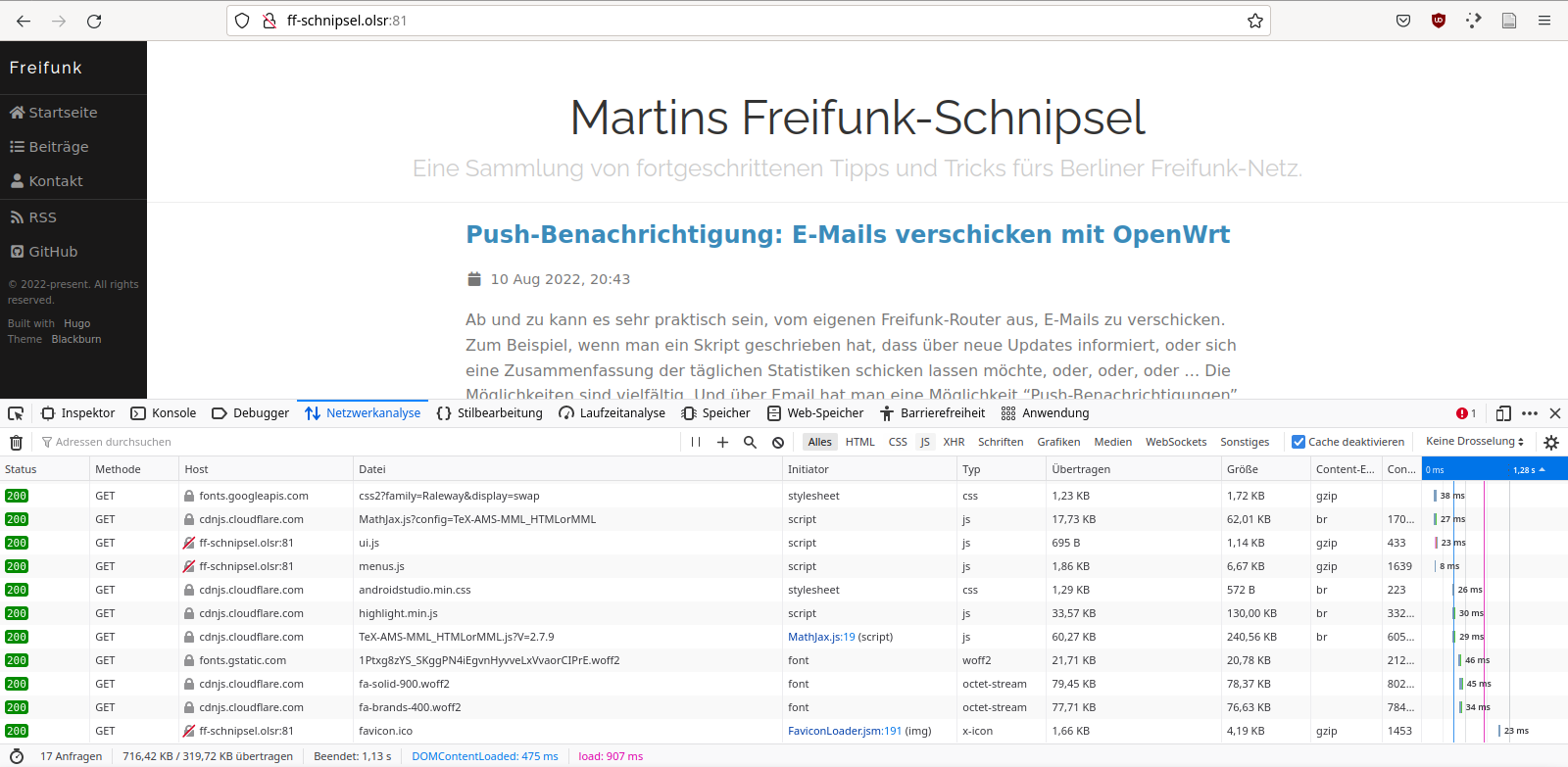Filter requests by Sonstiges
Image resolution: width=1568 pixels, height=767 pixels.
click(x=1245, y=442)
